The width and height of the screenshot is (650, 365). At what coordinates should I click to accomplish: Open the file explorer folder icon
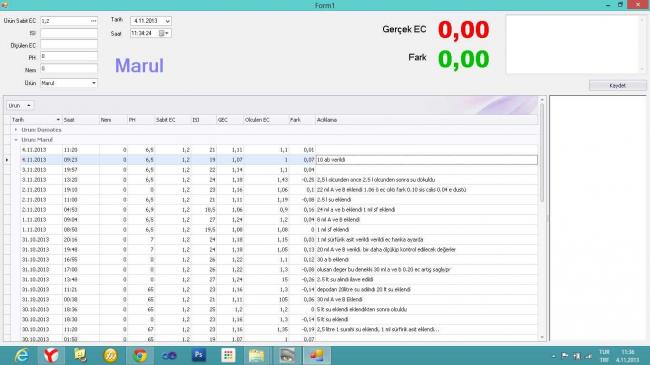coord(257,355)
